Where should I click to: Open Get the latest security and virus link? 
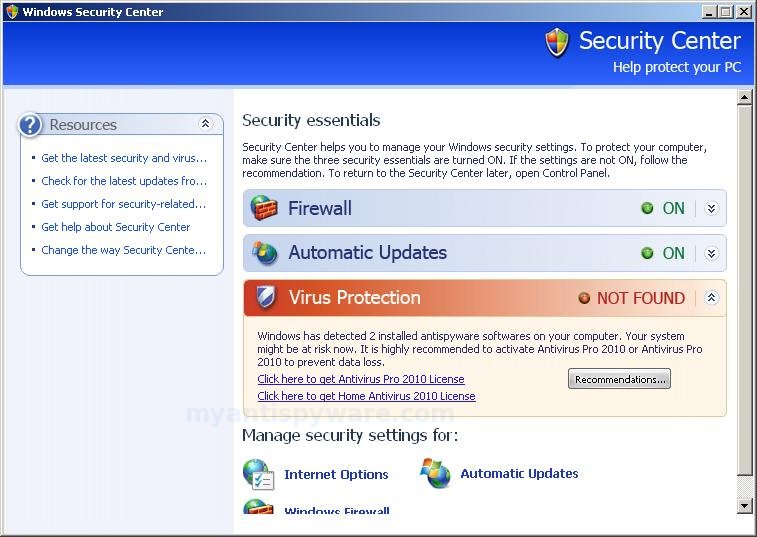pyautogui.click(x=124, y=158)
